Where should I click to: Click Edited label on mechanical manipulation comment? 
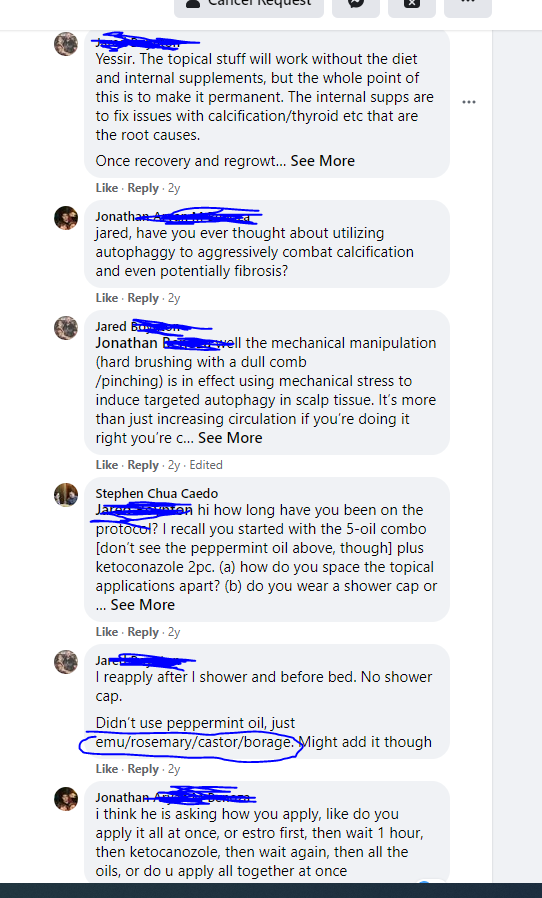click(x=206, y=465)
